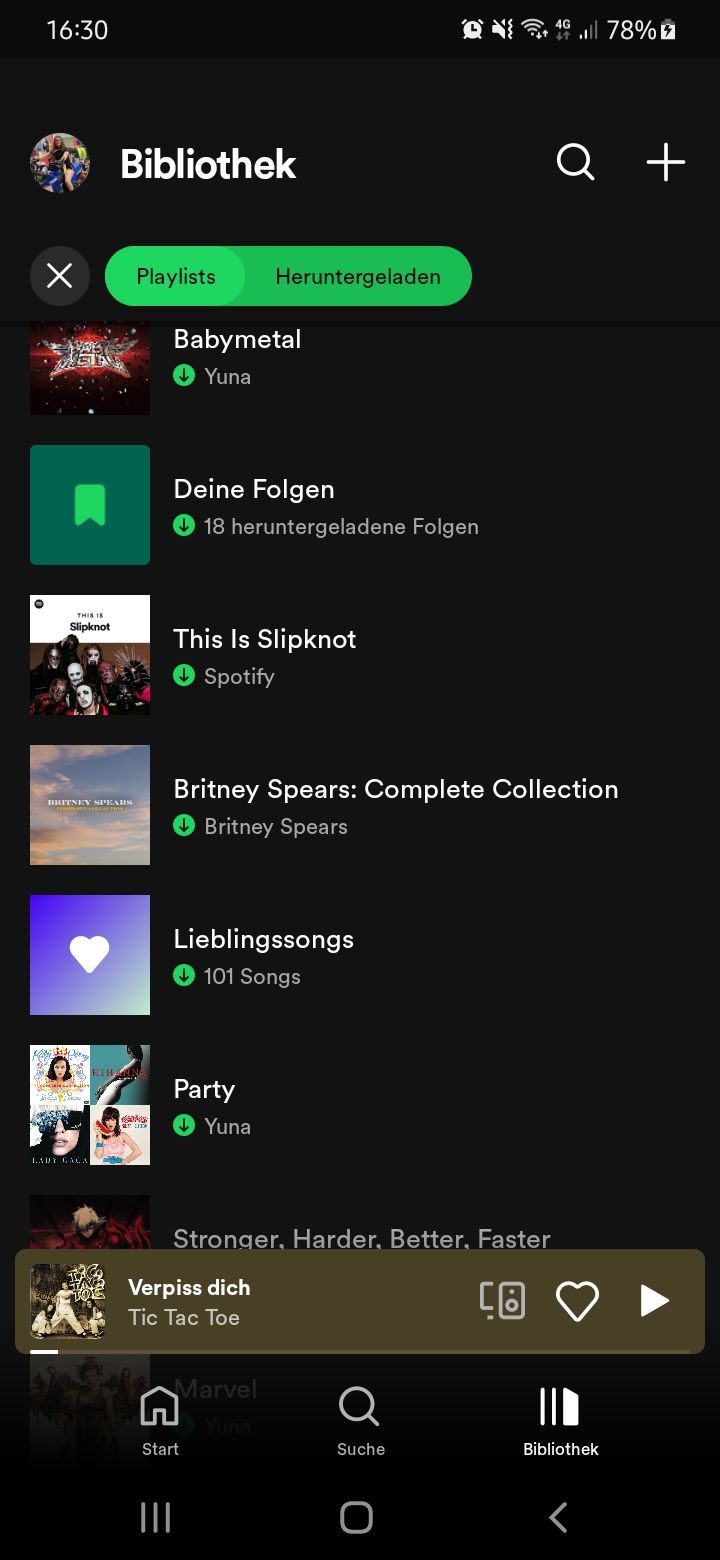The width and height of the screenshot is (720, 1560).
Task: Tap the playback progress bar in mini player
Action: [x=360, y=1351]
